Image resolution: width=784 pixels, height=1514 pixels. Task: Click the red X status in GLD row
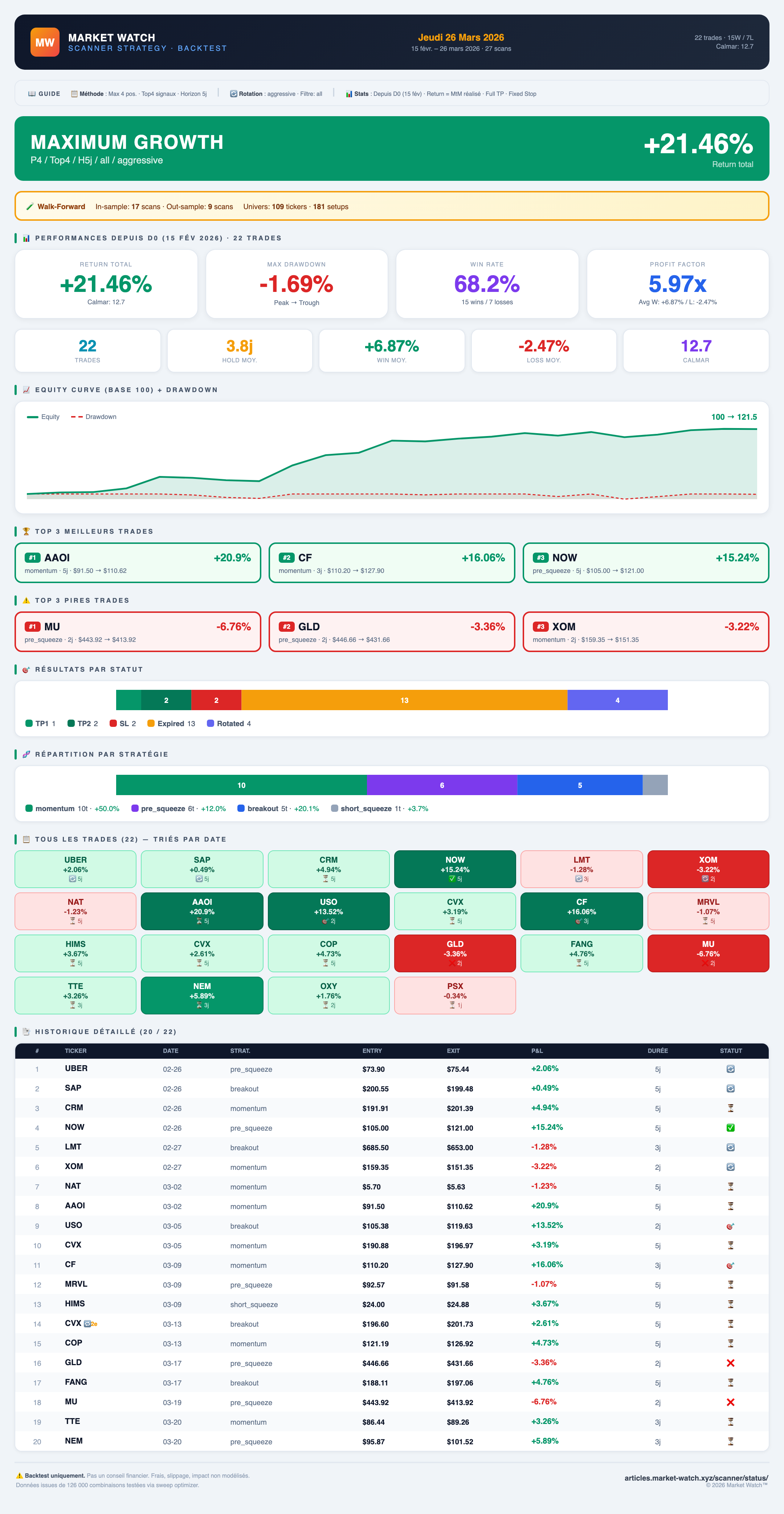pyautogui.click(x=731, y=1362)
